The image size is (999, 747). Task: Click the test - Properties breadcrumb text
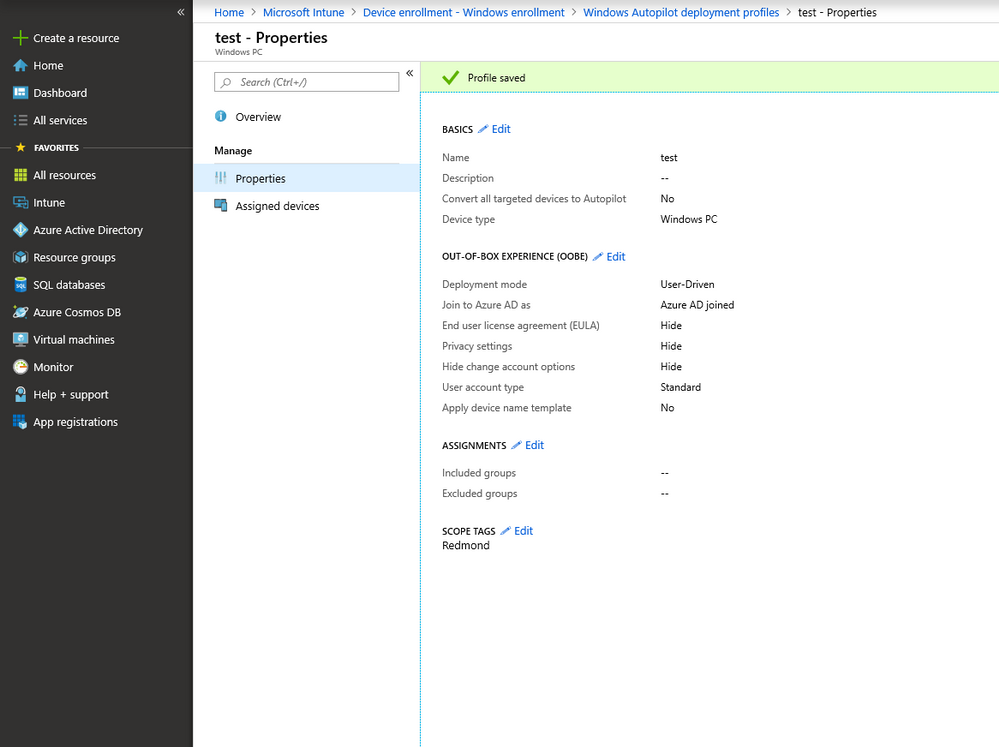837,12
